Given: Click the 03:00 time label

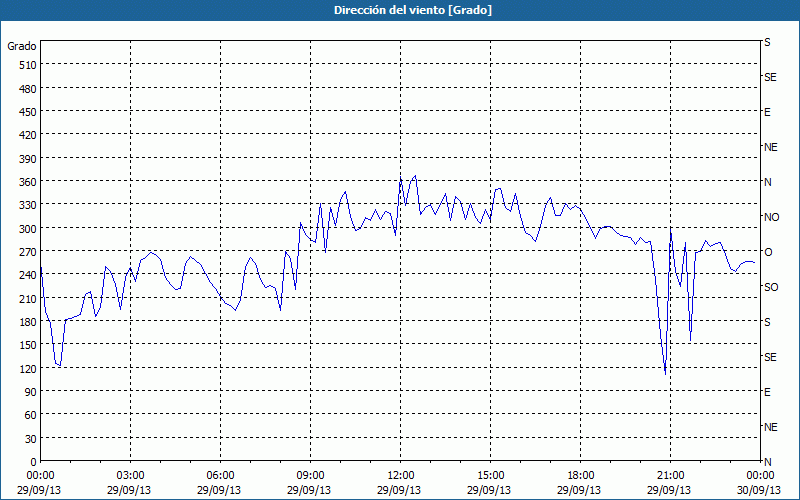Looking at the screenshot, I should (130, 476).
